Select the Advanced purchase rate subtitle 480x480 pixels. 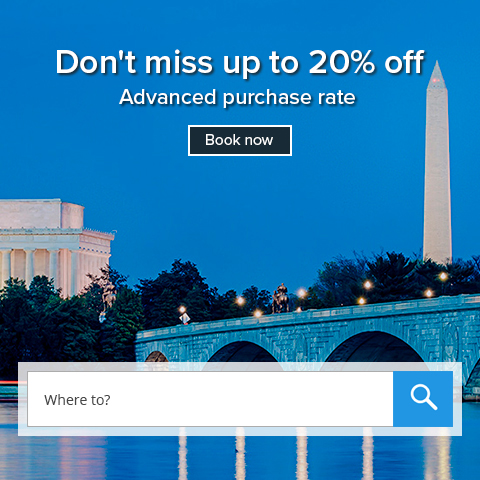pyautogui.click(x=237, y=97)
